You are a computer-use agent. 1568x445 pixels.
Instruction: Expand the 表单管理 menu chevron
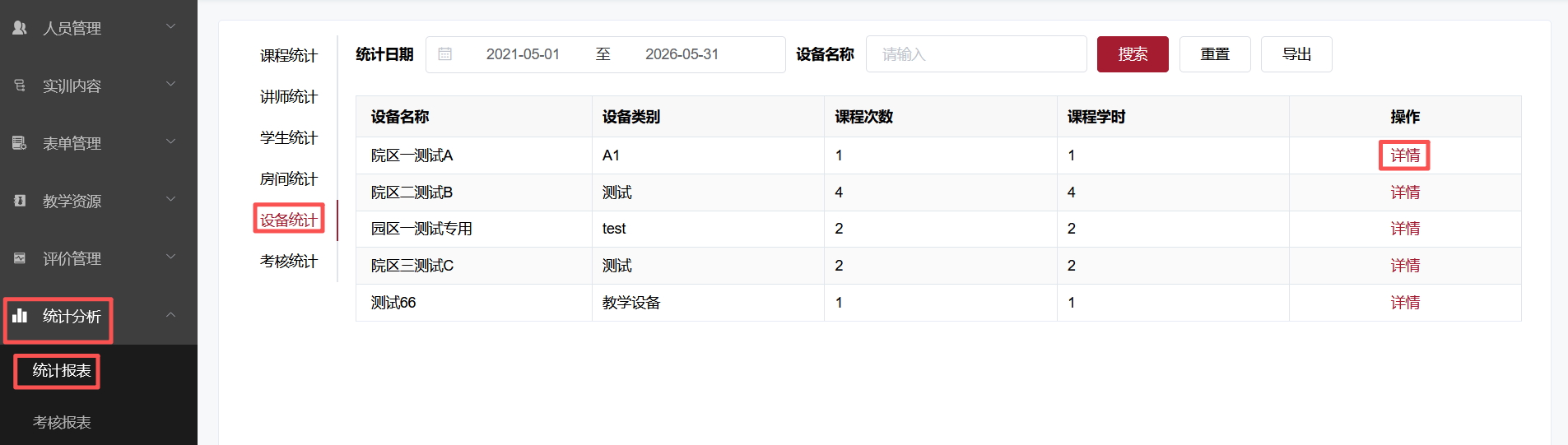(x=171, y=141)
